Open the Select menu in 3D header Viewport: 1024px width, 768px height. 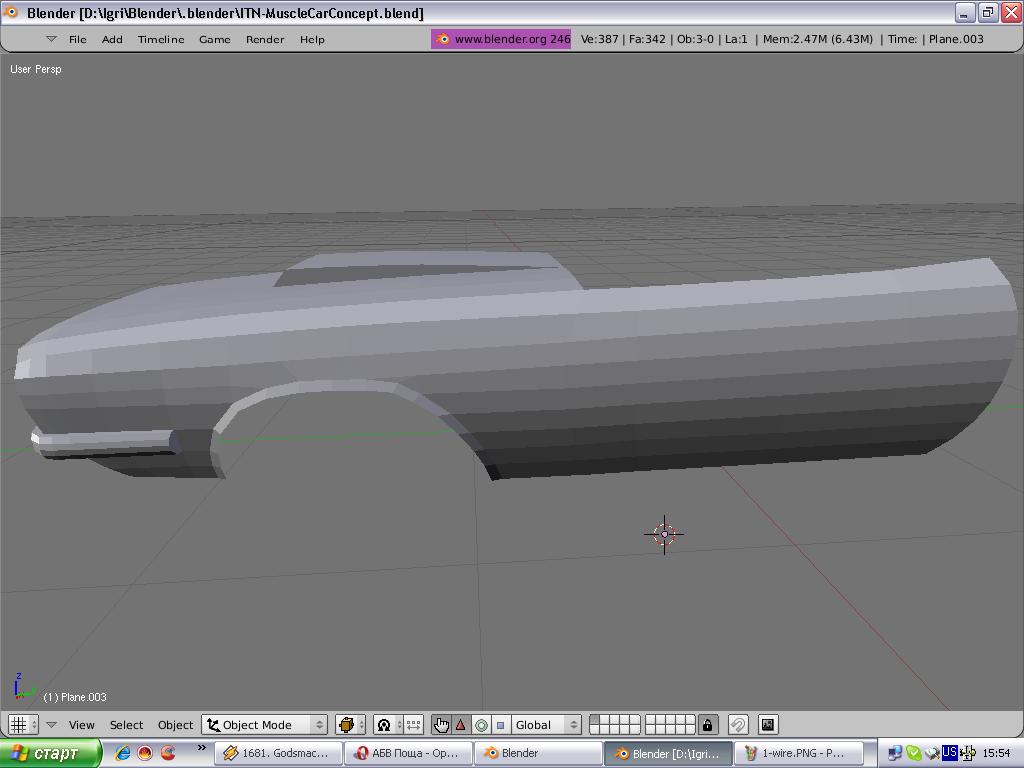[x=127, y=725]
